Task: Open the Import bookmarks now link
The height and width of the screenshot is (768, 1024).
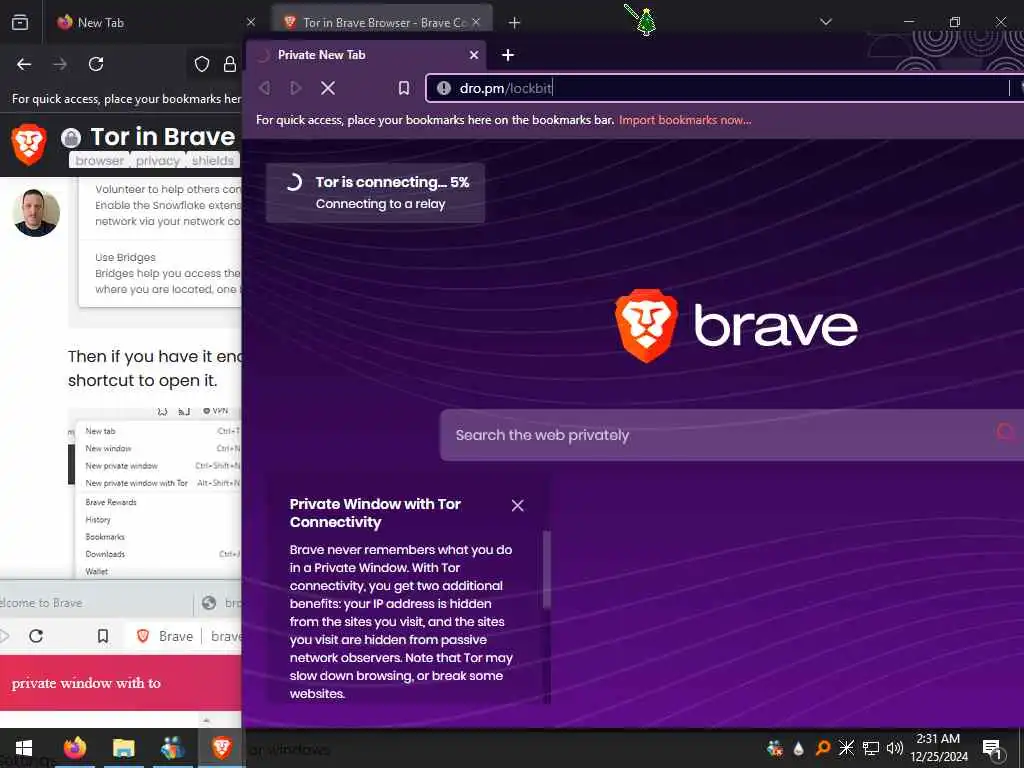Action: [684, 120]
